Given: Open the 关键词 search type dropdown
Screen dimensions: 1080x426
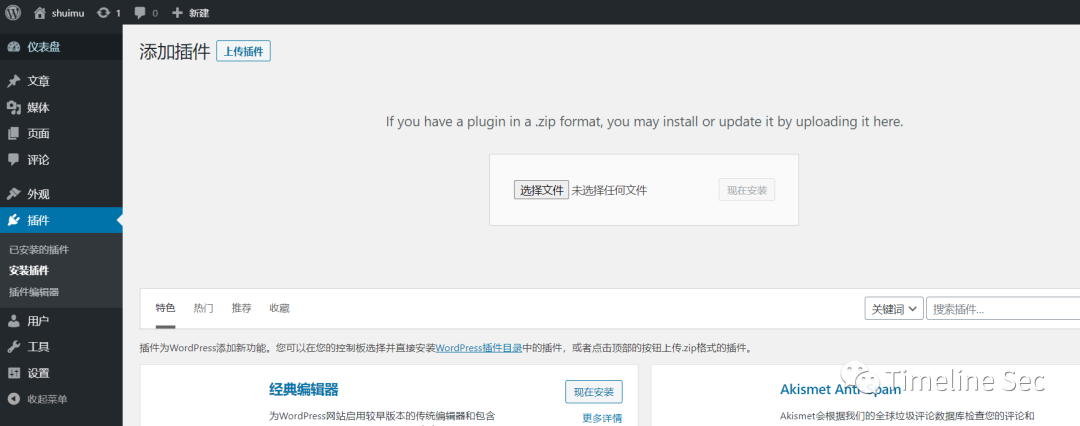Looking at the screenshot, I should pyautogui.click(x=894, y=309).
